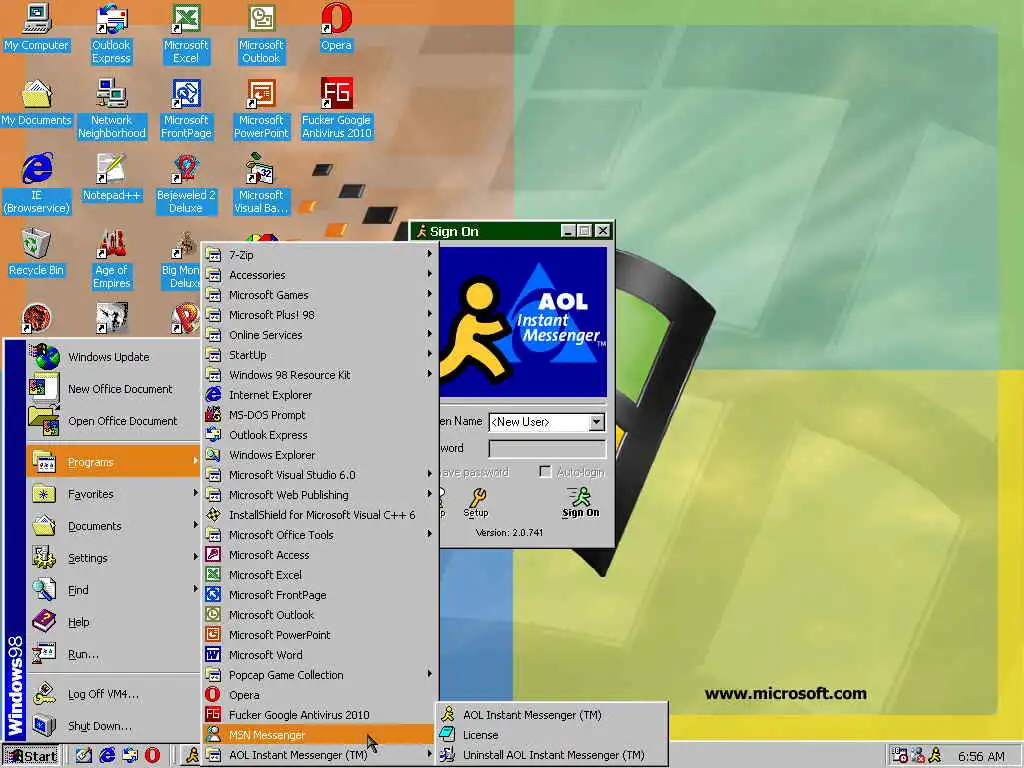The image size is (1024, 768).
Task: Click the Setup wrench icon in AIM window
Action: click(x=476, y=503)
